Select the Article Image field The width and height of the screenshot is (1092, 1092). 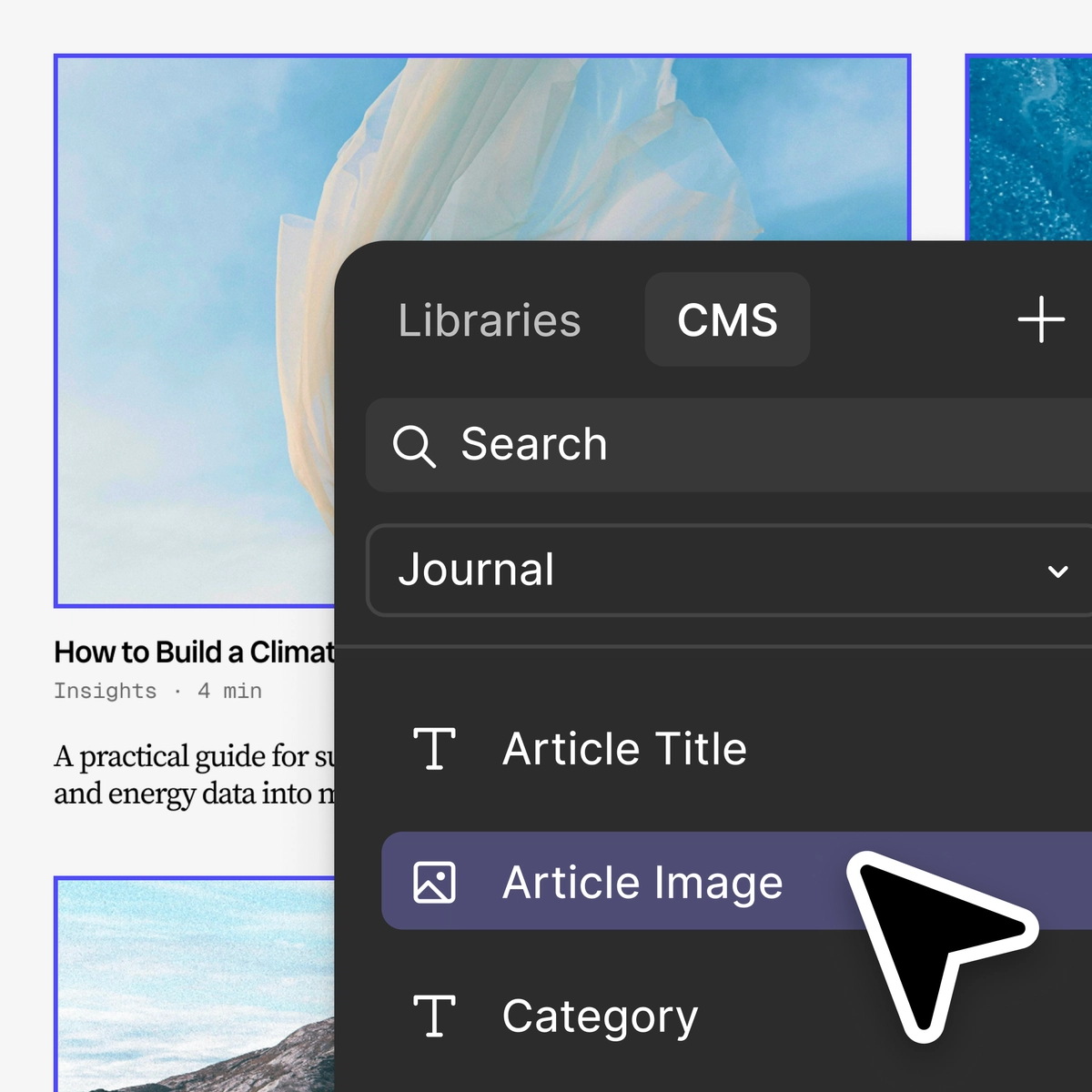point(736,881)
